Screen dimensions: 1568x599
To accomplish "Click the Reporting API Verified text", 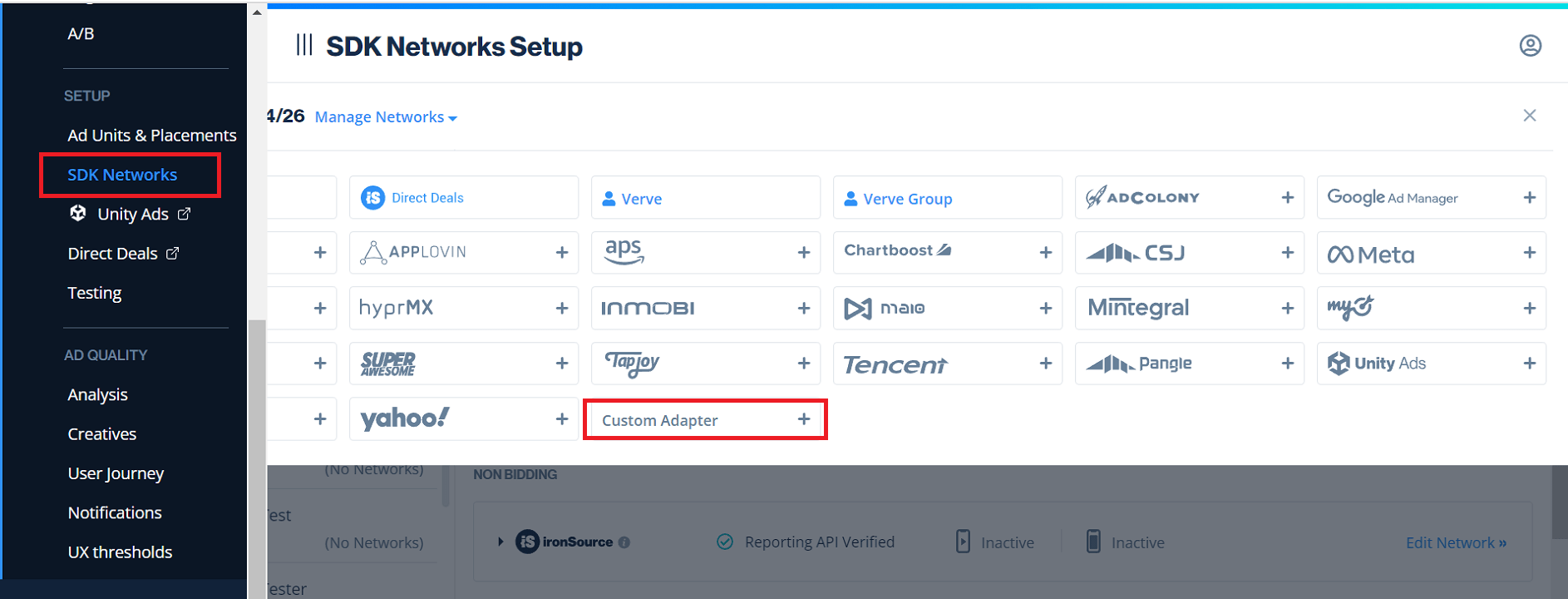I will tap(820, 542).
